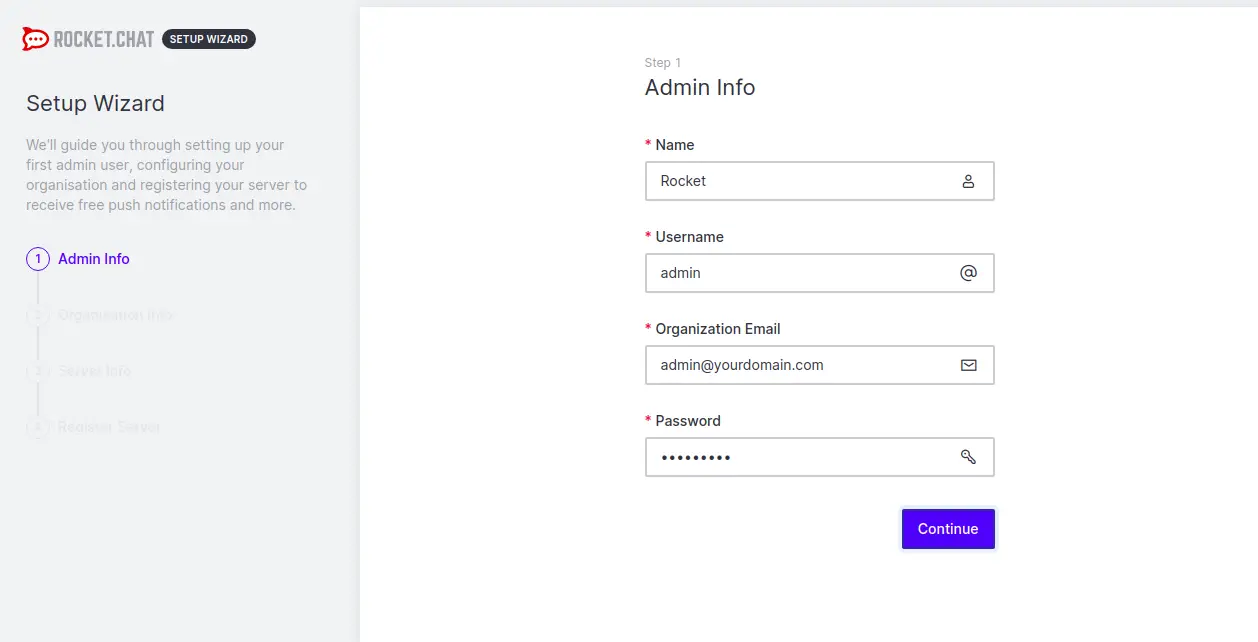Focus the Organization Email input field
Viewport: 1258px width, 642px height.
(x=820, y=365)
